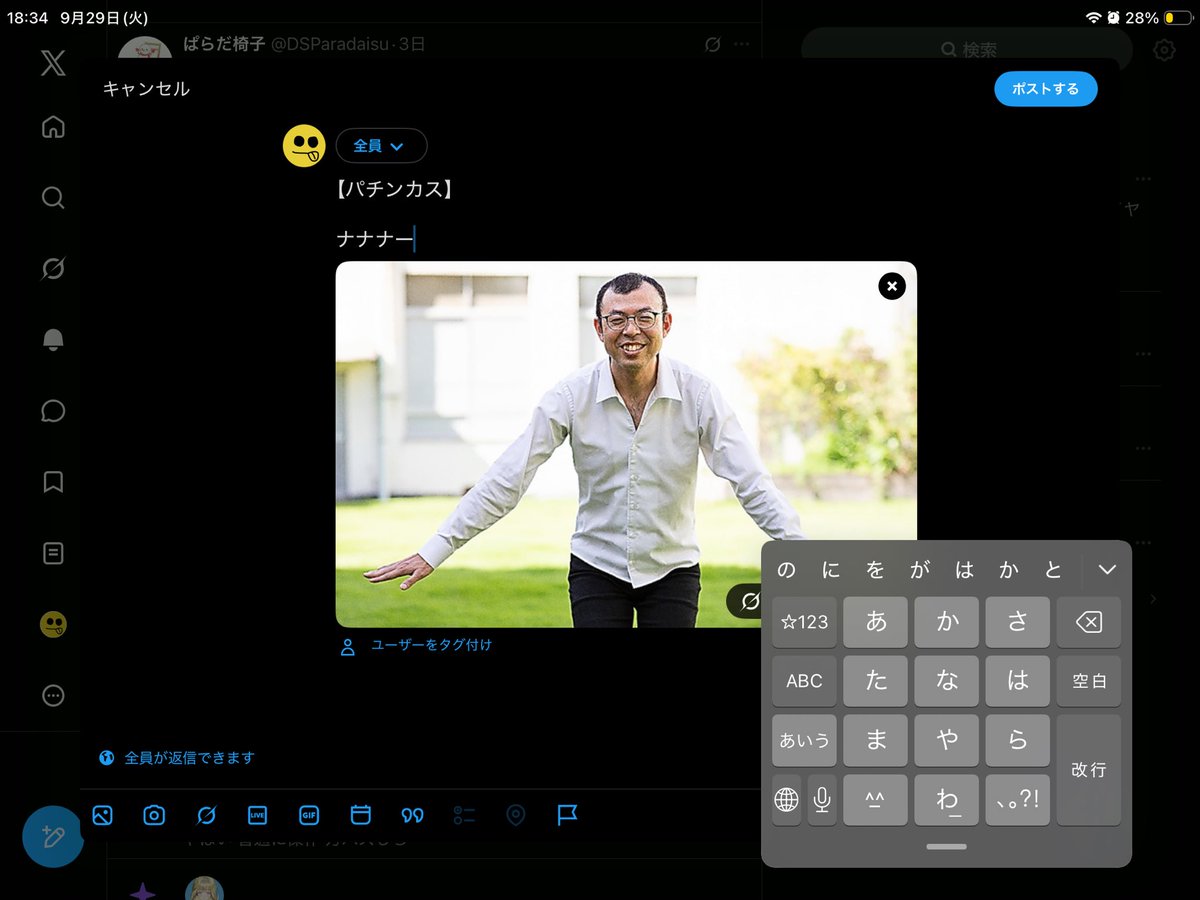Screen dimensions: 1200x900
Task: Tap the punctuation 、。?! key
Action: 1018,799
